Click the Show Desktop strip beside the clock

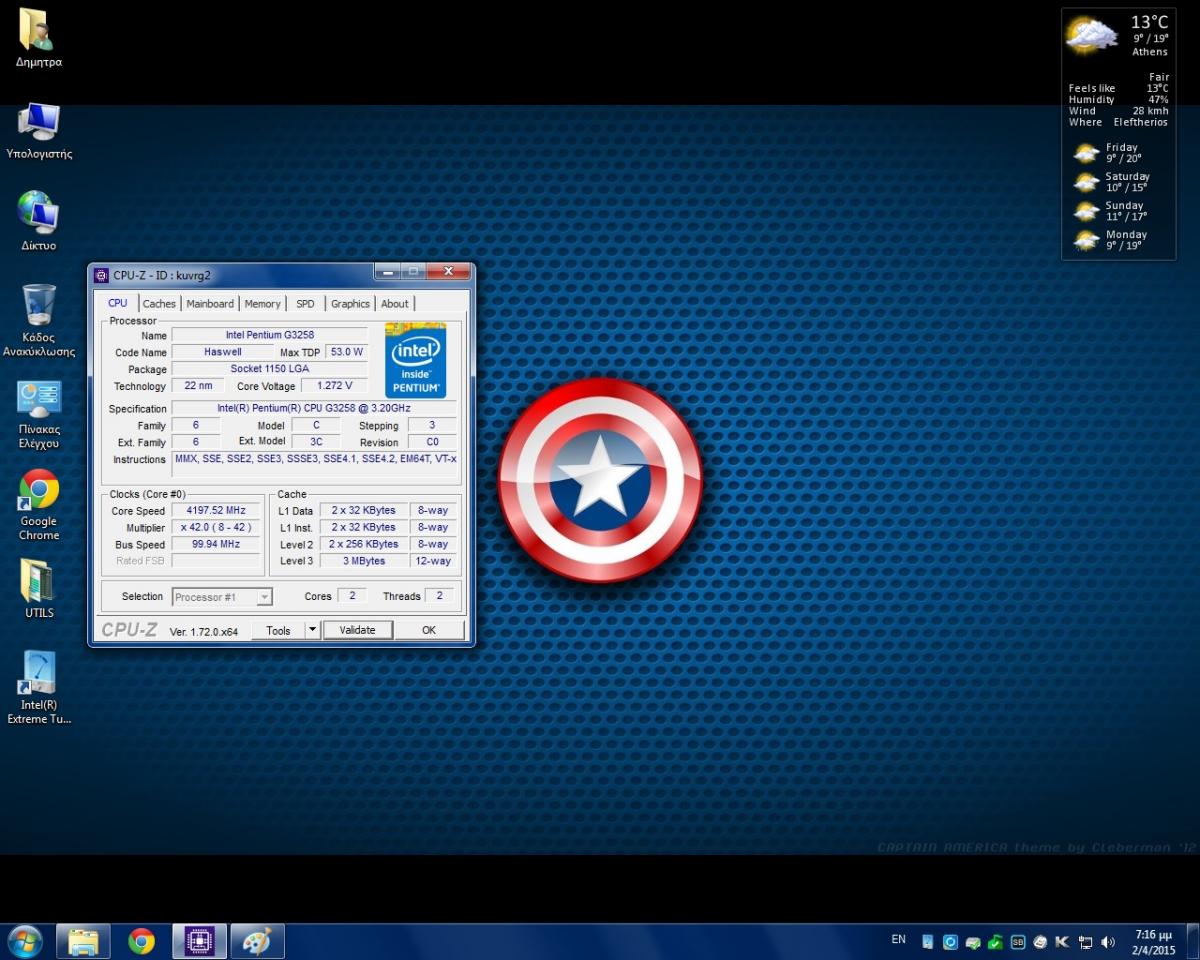[x=1193, y=941]
